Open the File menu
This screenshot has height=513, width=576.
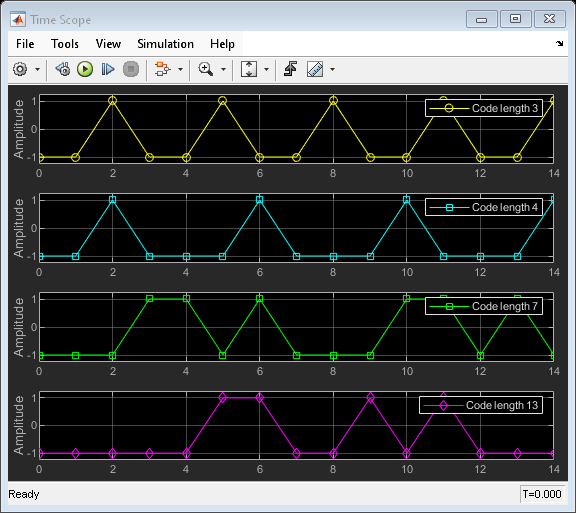pyautogui.click(x=25, y=44)
